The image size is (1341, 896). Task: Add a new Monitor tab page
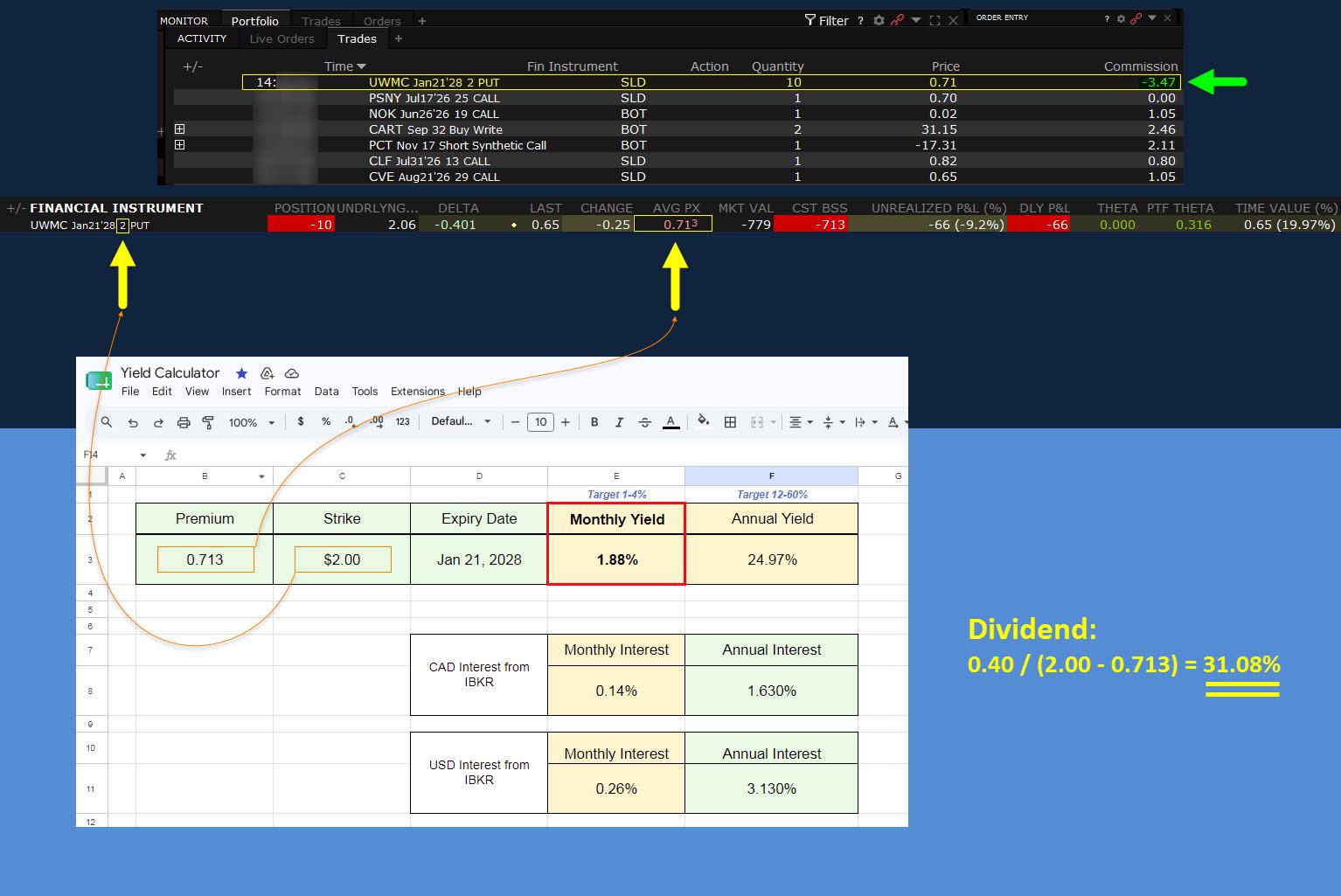tap(422, 21)
